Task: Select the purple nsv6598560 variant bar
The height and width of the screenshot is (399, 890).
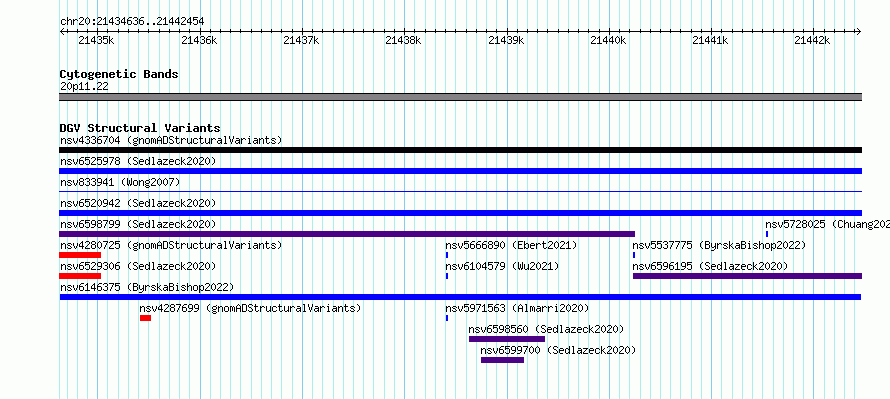Action: pos(507,339)
